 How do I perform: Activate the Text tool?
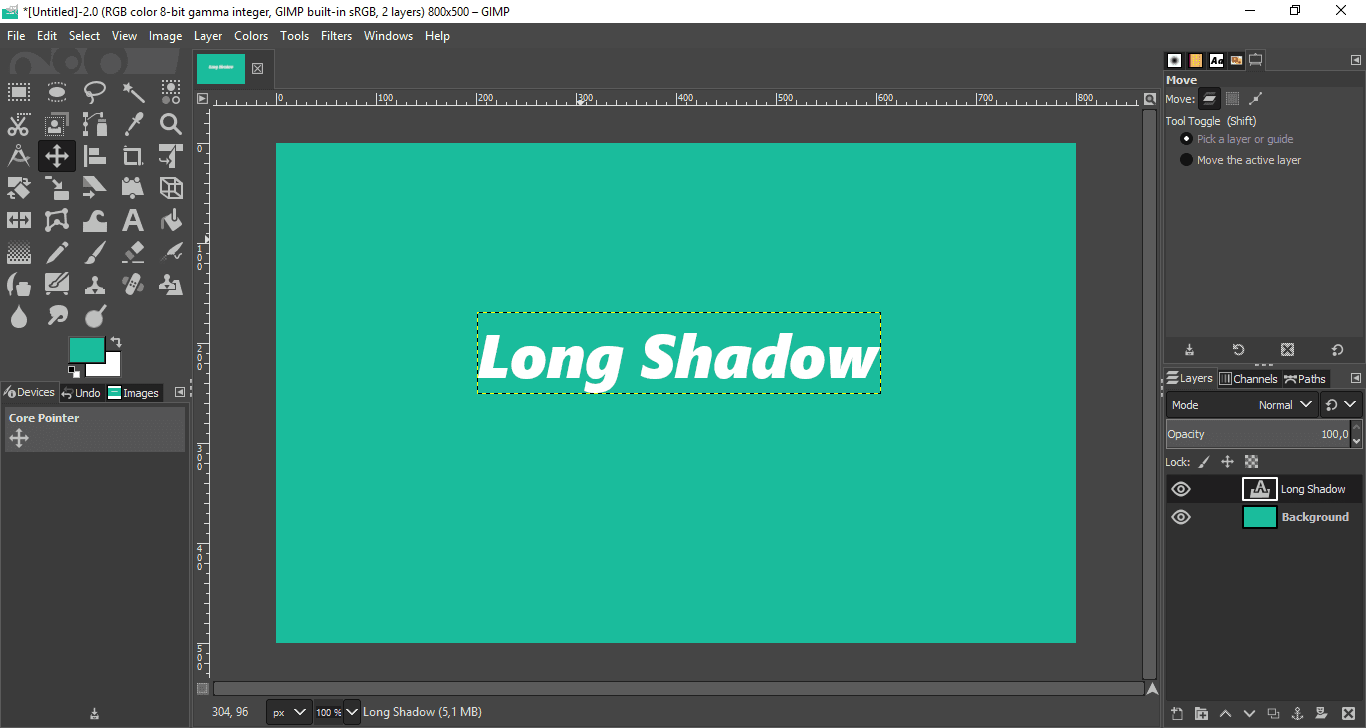[x=133, y=219]
